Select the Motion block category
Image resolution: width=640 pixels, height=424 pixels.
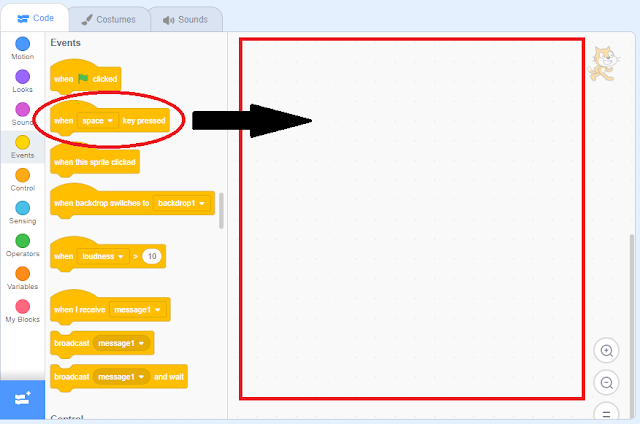(22, 49)
